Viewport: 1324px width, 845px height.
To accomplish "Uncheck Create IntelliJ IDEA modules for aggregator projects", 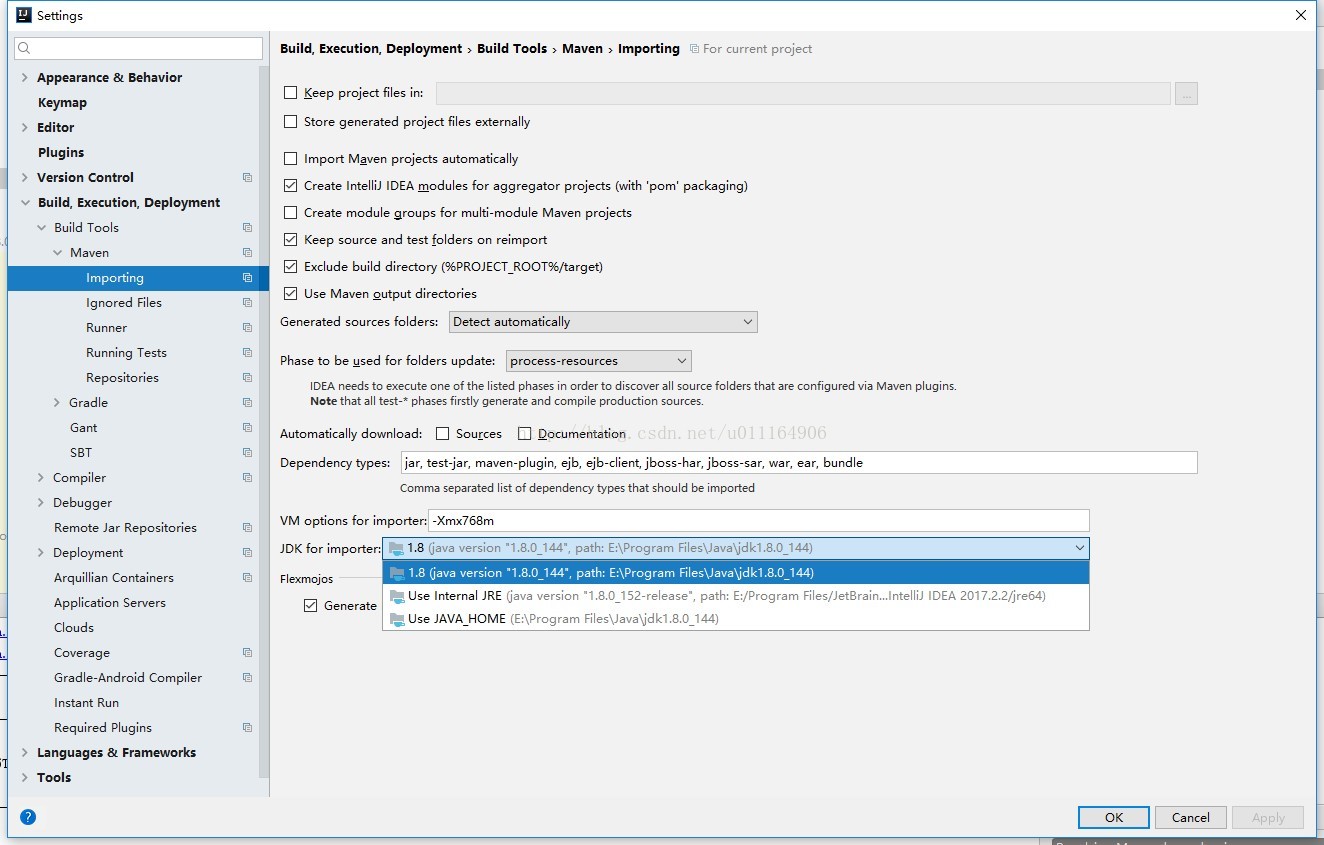I will point(291,186).
